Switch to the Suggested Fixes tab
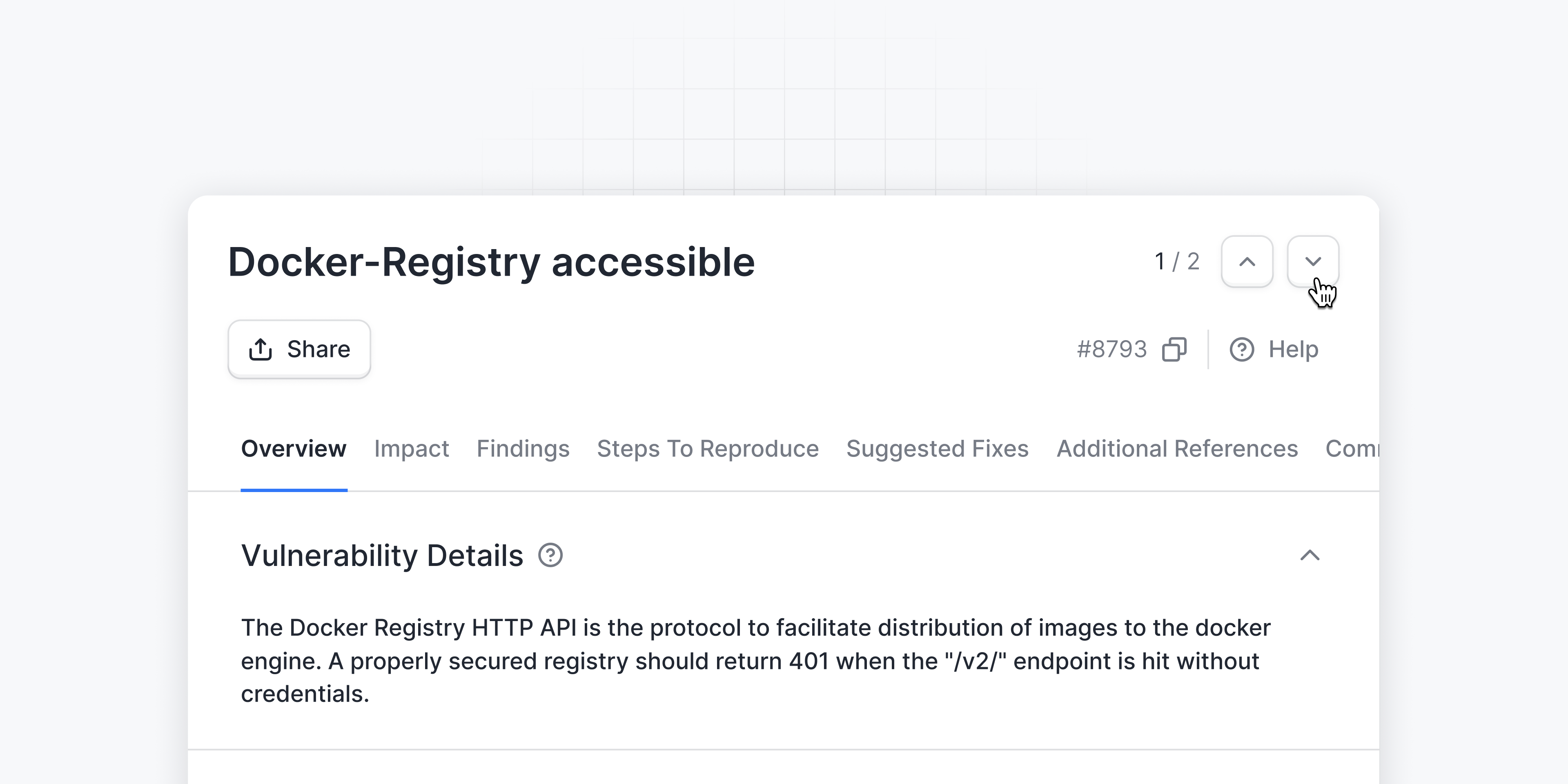 (x=938, y=449)
